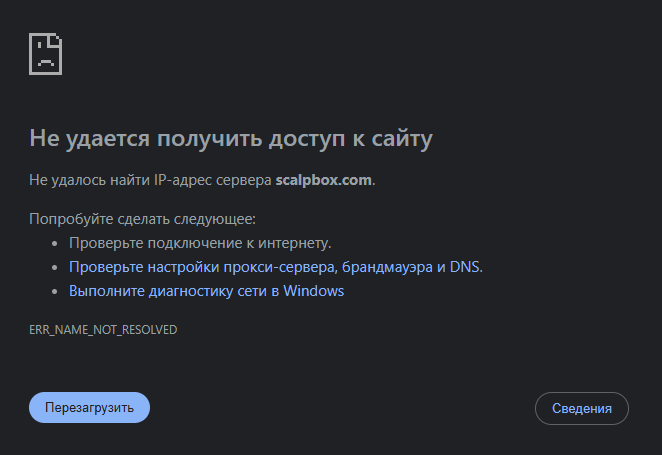
Task: Click the sad page error icon
Action: point(47,53)
